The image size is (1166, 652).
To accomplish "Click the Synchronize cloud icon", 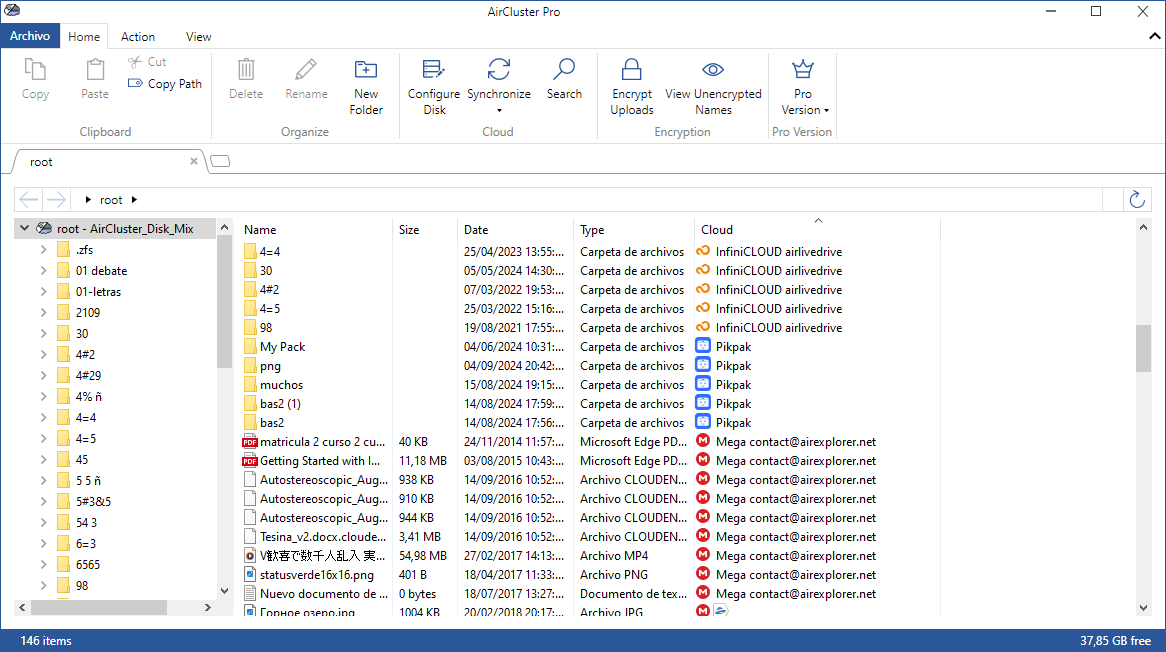I will tap(499, 70).
